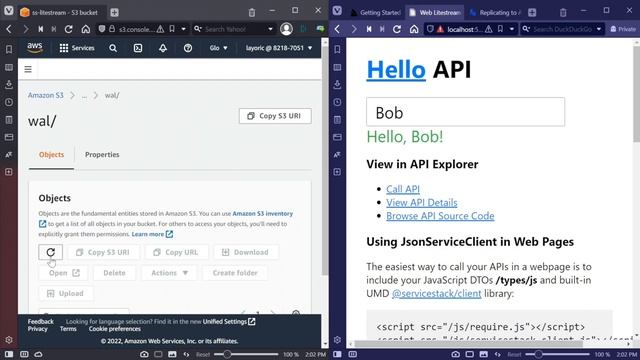Open Vivaldi menu in the left window
The height and width of the screenshot is (360, 640).
[x=9, y=11]
